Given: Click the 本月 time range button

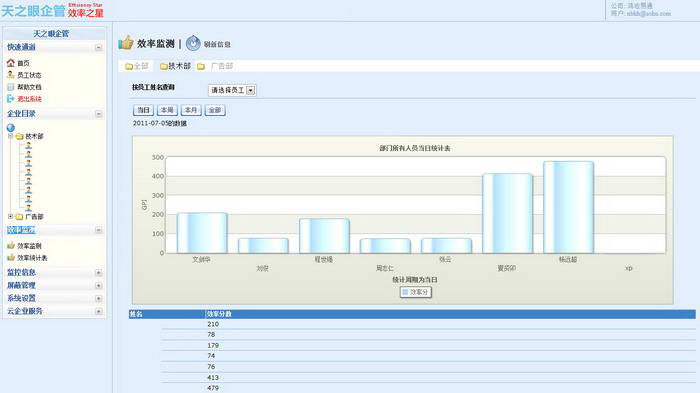Looking at the screenshot, I should (x=191, y=110).
